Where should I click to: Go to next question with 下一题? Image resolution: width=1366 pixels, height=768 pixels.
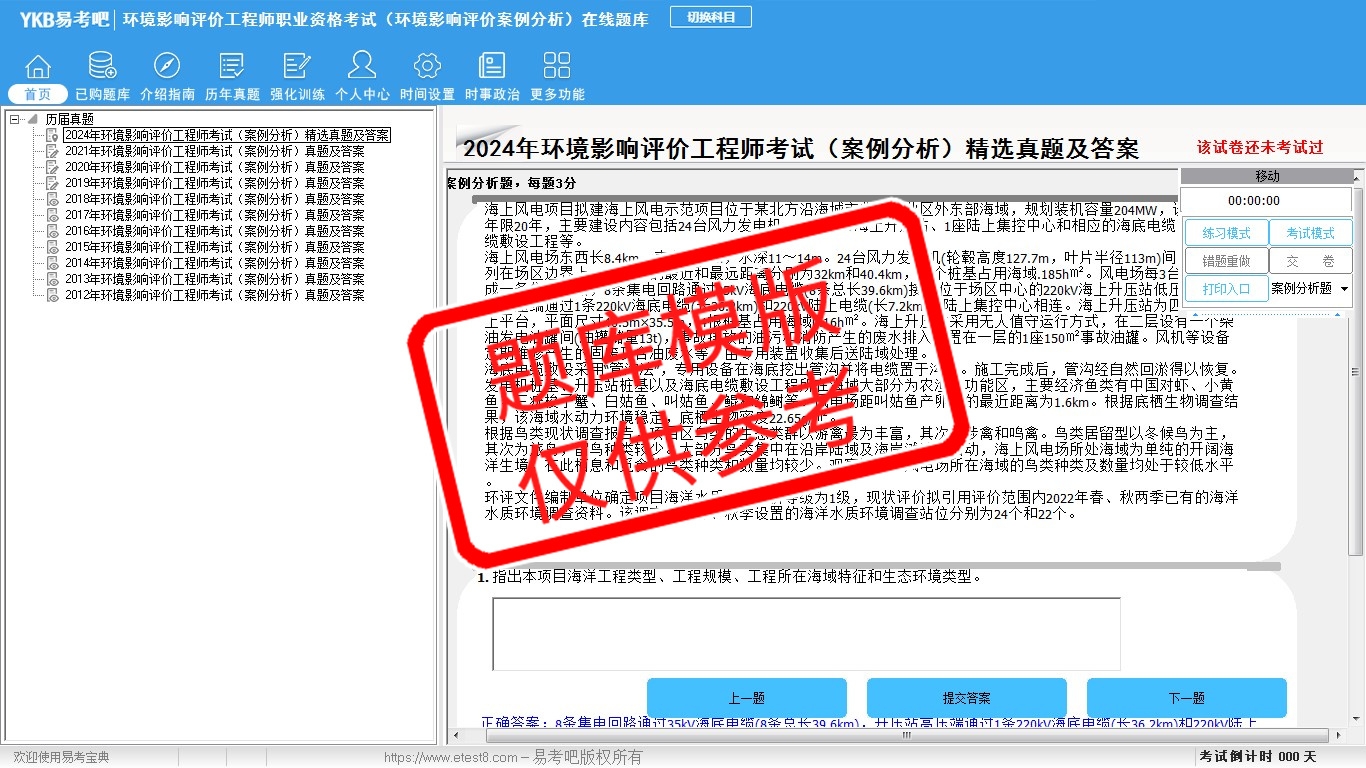[1186, 698]
